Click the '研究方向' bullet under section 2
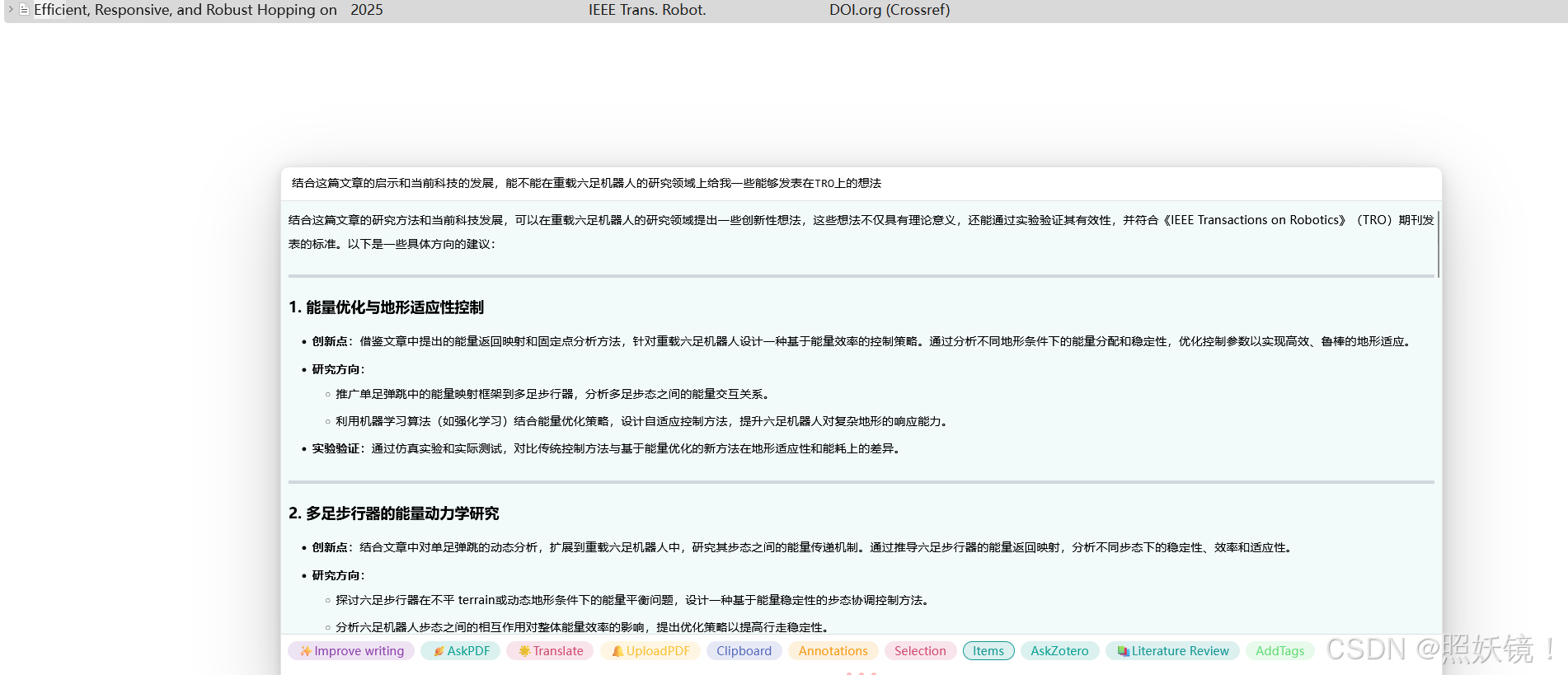Screen dimensions: 1568x675 (x=338, y=575)
